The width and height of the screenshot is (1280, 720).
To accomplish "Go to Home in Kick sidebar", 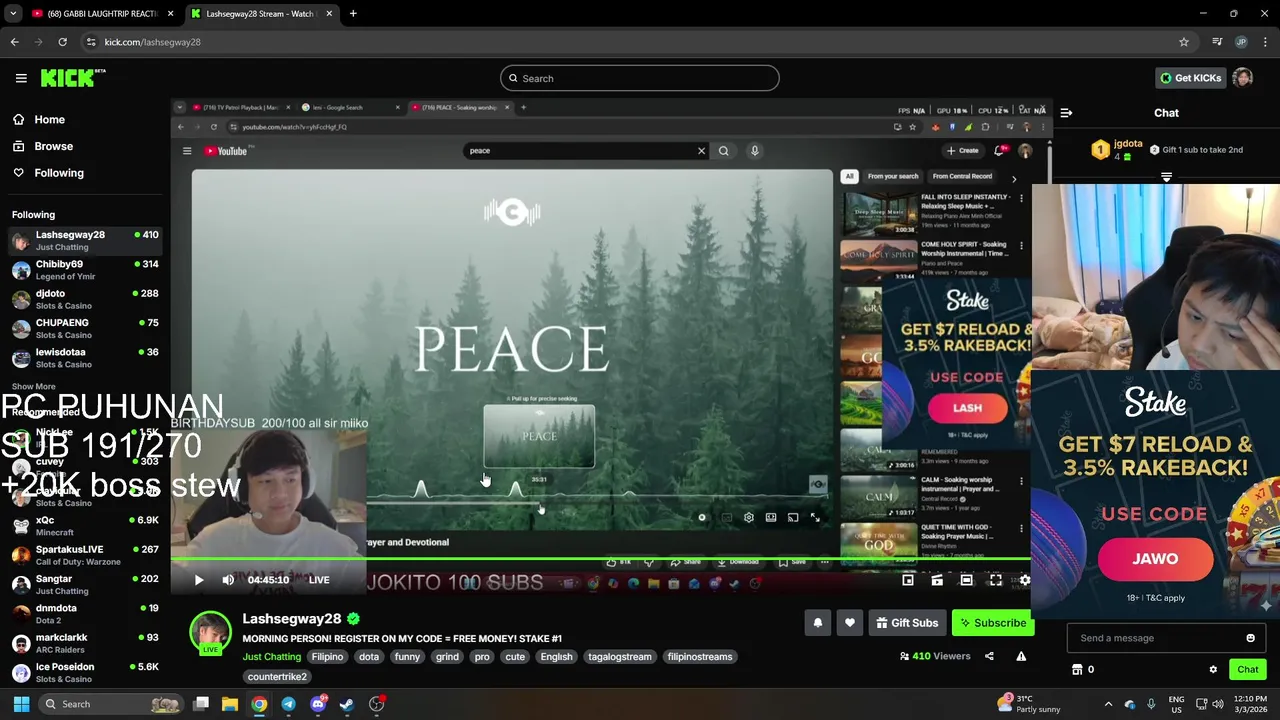I will click(x=39, y=119).
